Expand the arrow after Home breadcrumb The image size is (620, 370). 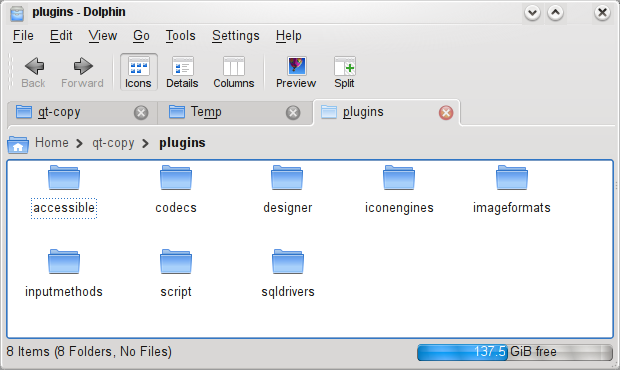(79, 143)
